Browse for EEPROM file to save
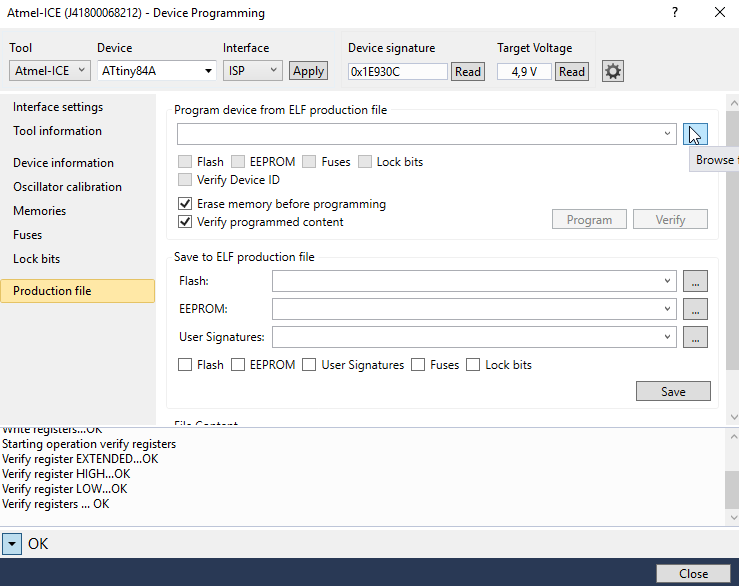 (x=695, y=309)
